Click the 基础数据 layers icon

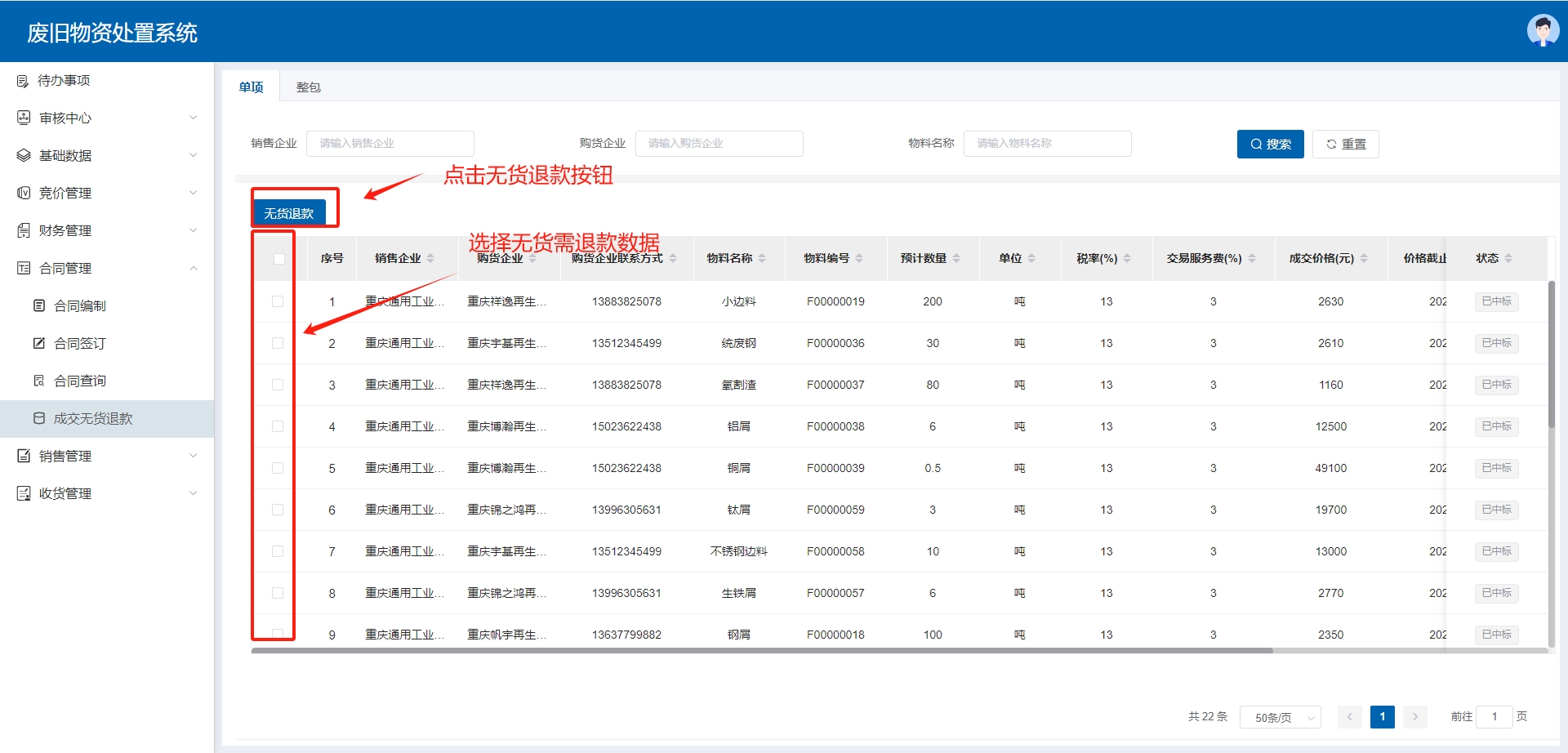pos(24,156)
